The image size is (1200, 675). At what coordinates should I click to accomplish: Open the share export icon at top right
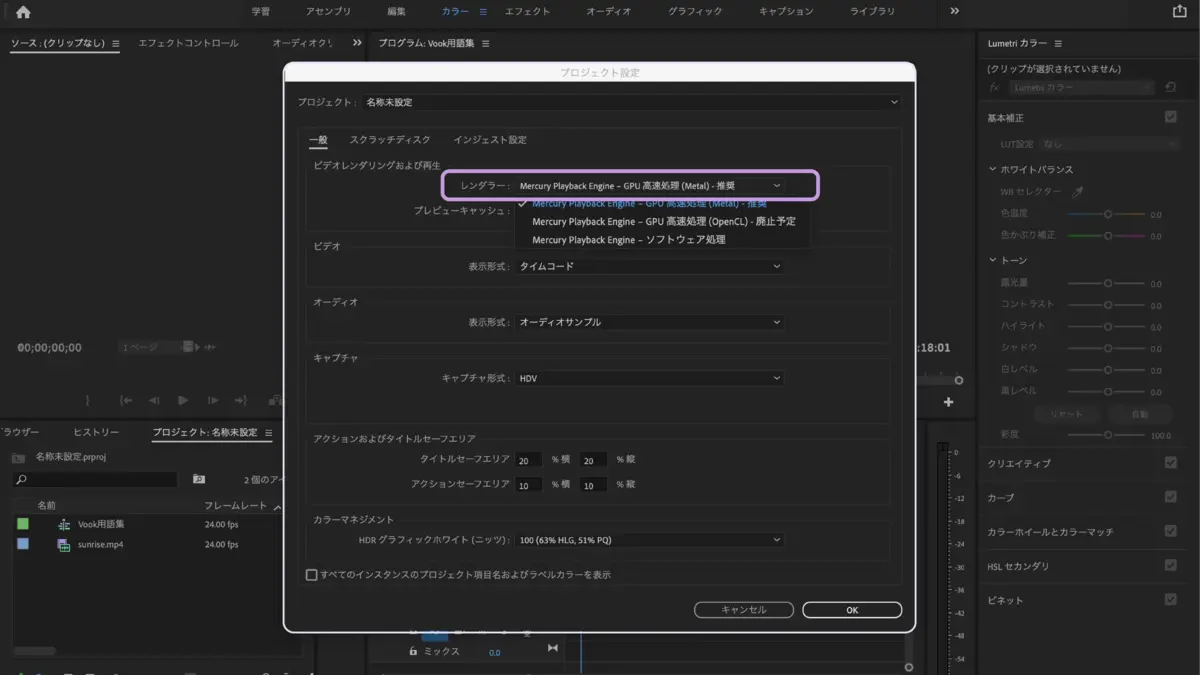[1178, 11]
